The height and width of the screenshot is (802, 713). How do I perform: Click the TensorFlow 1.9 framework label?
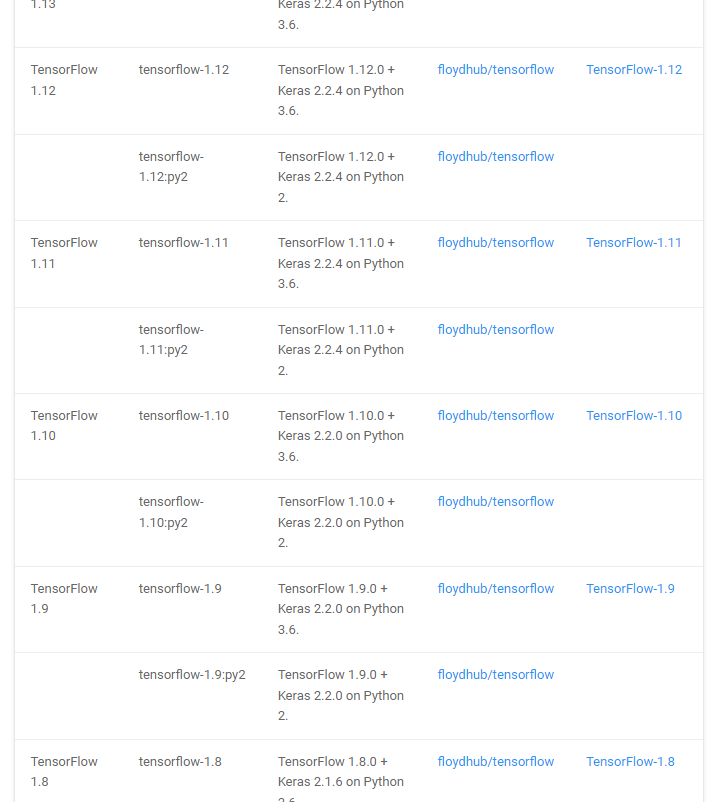coord(64,599)
